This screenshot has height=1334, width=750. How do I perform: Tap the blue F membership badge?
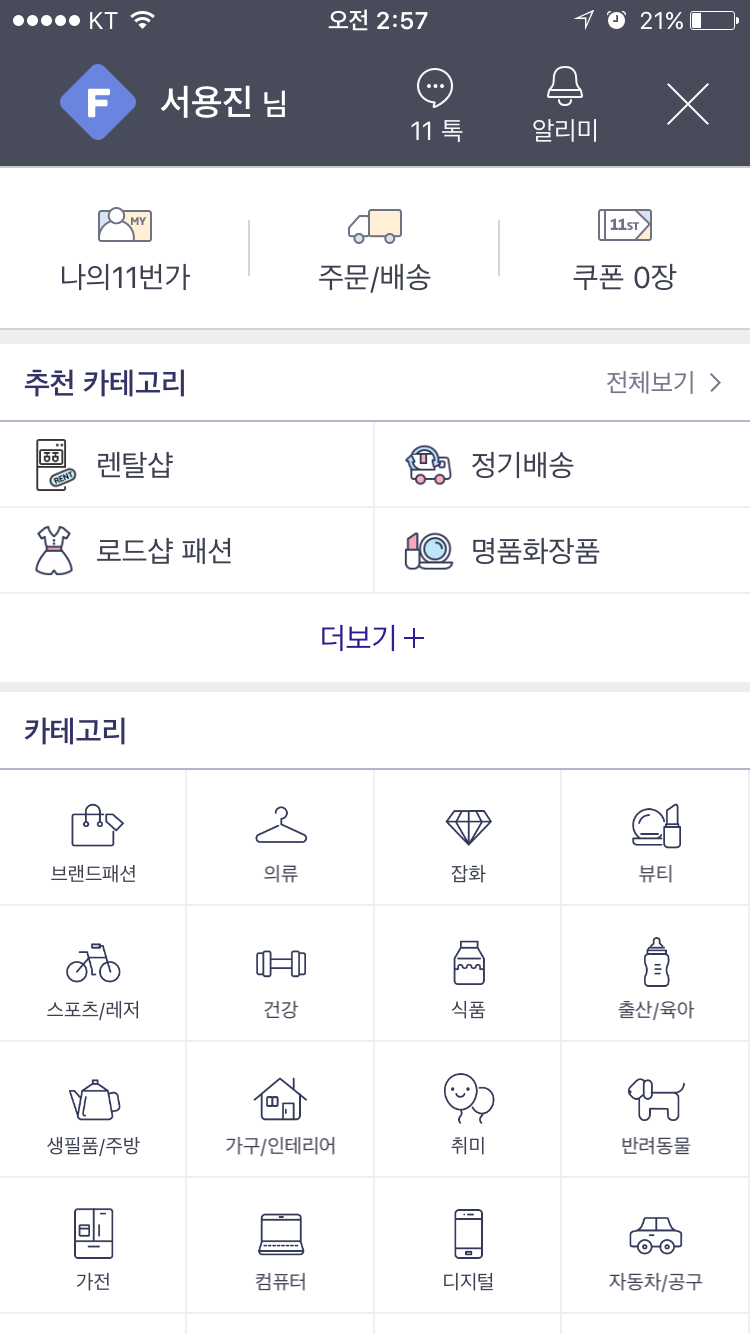(x=98, y=102)
